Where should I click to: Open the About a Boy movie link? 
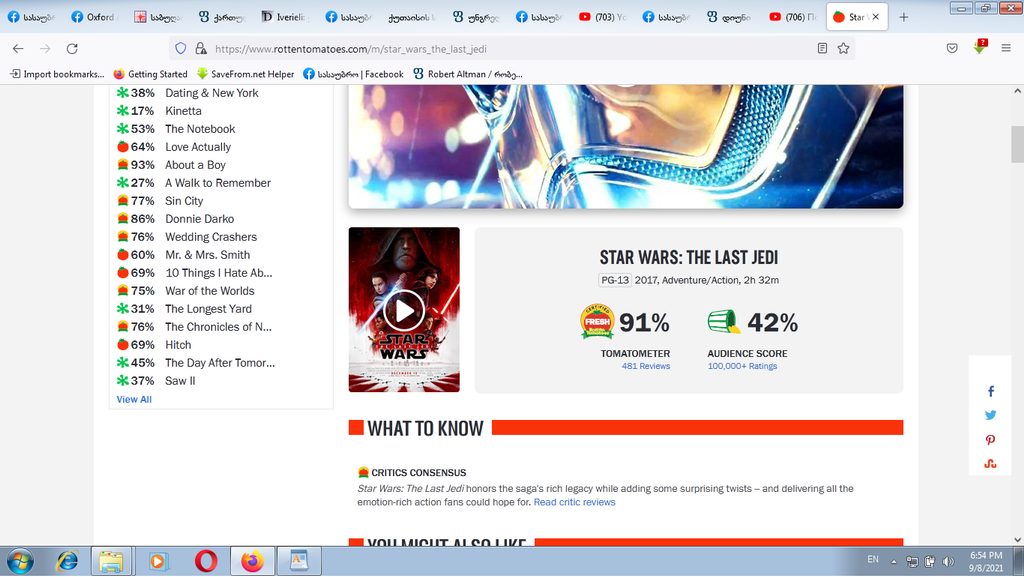(x=195, y=165)
